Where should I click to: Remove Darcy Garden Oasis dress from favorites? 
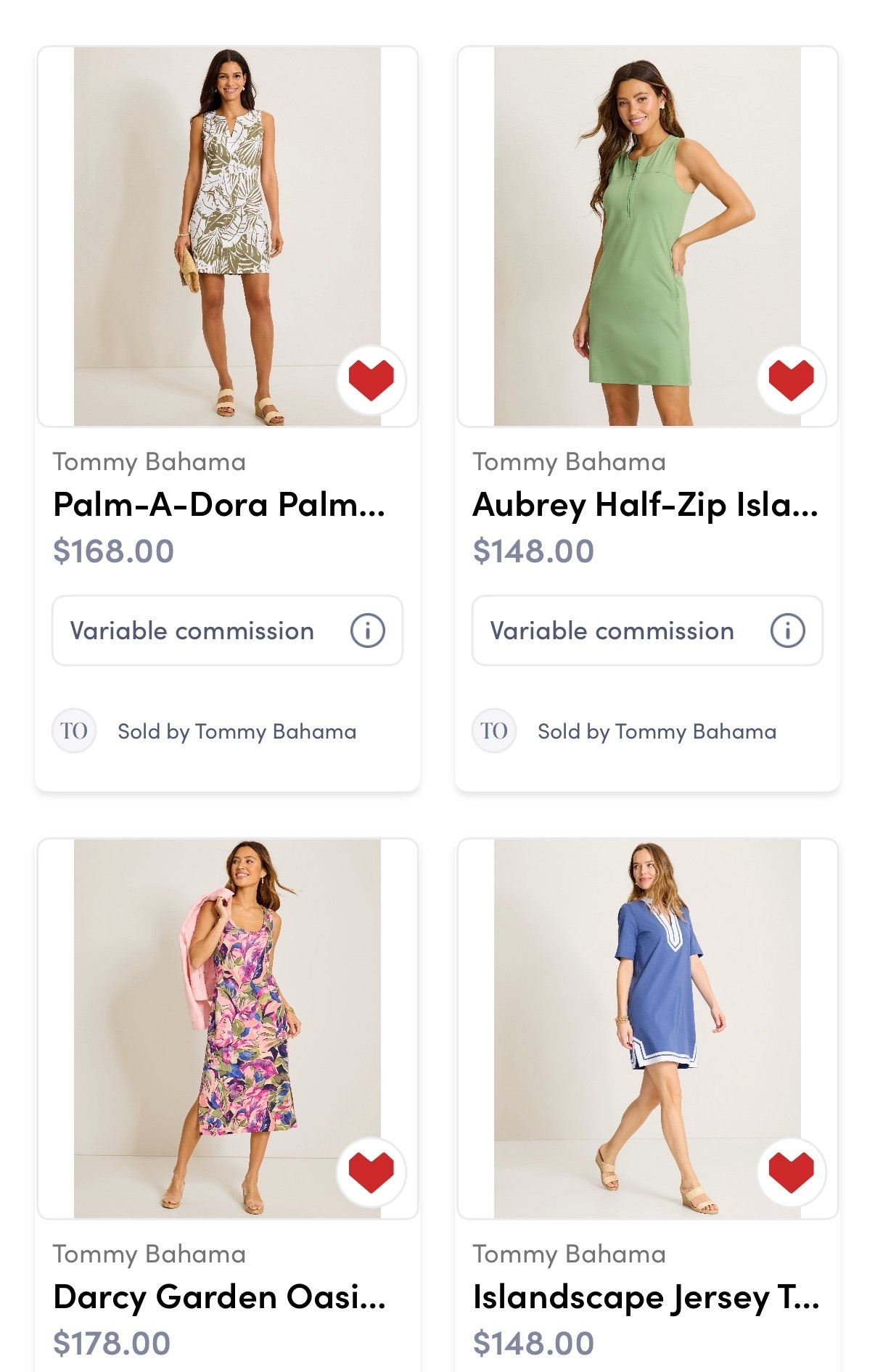click(x=371, y=1172)
